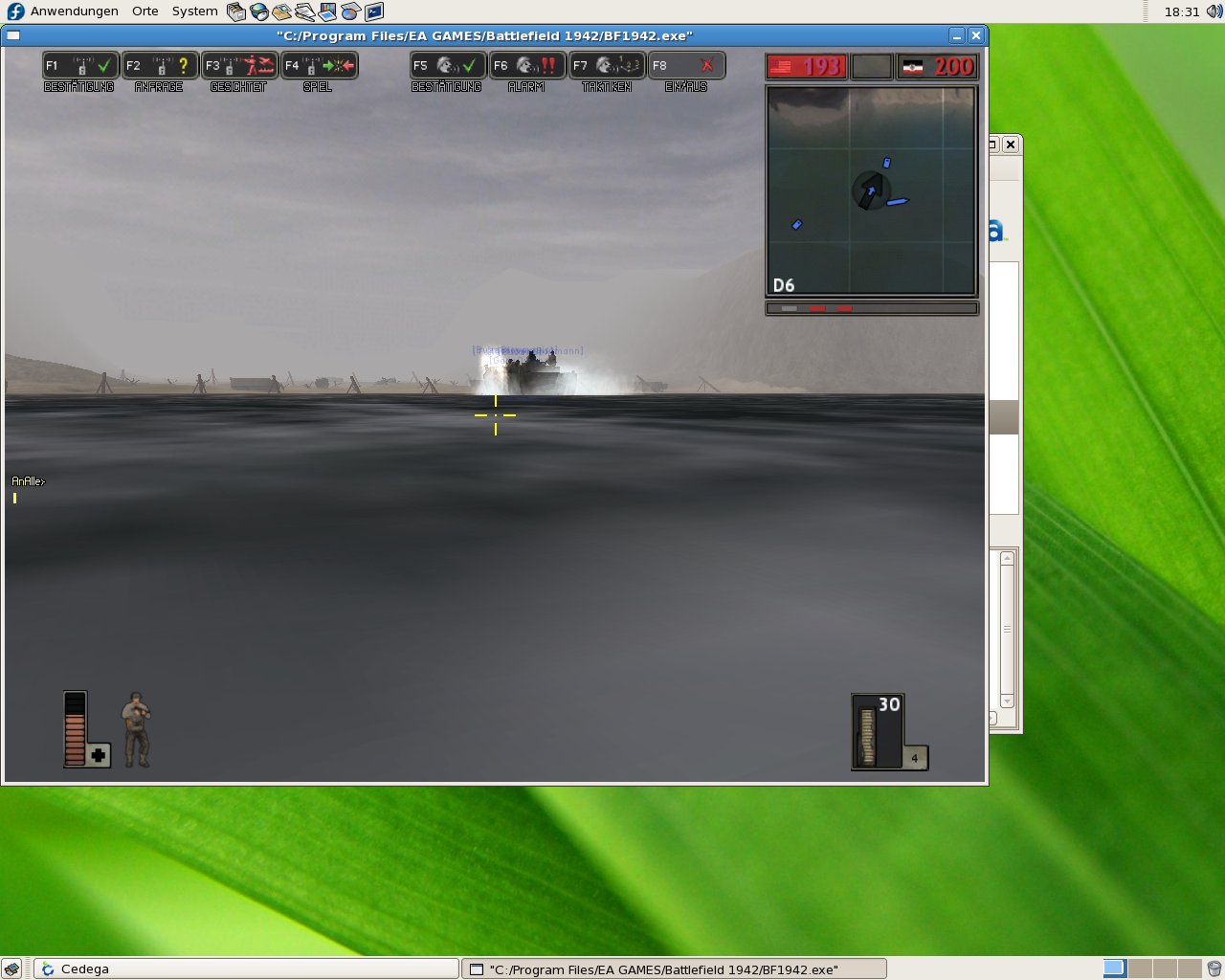Select the F8 Ein/Aus voice command
The image size is (1225, 980).
(686, 65)
